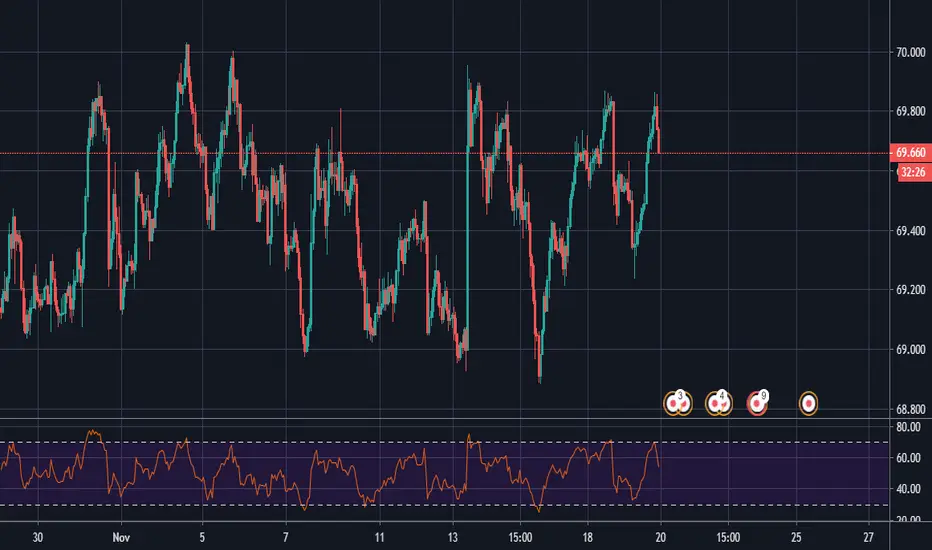Click the 15:00 label between 20 and 25
This screenshot has height=550, width=932.
coord(728,538)
